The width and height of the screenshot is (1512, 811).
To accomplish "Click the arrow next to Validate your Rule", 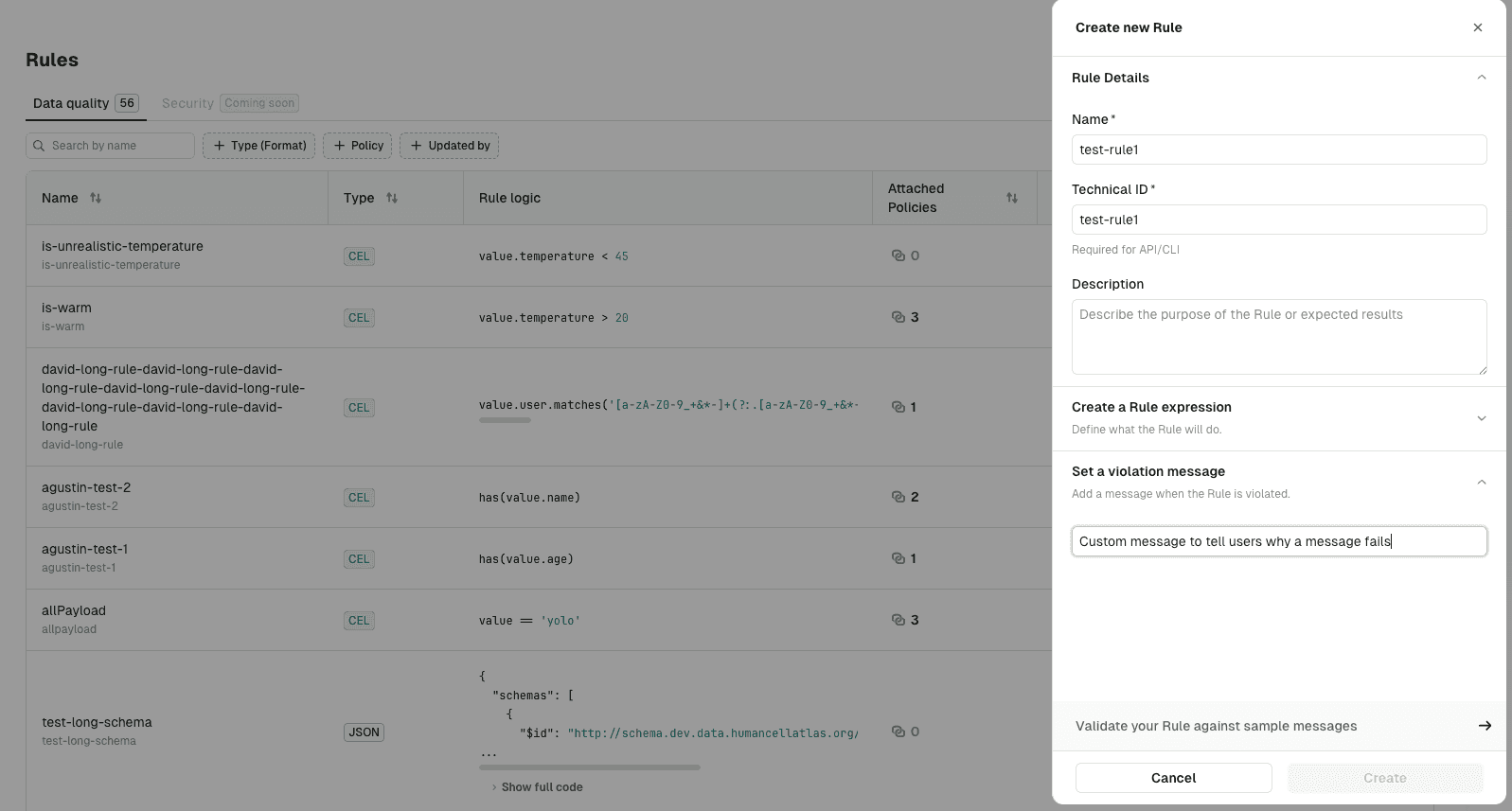I will point(1484,726).
